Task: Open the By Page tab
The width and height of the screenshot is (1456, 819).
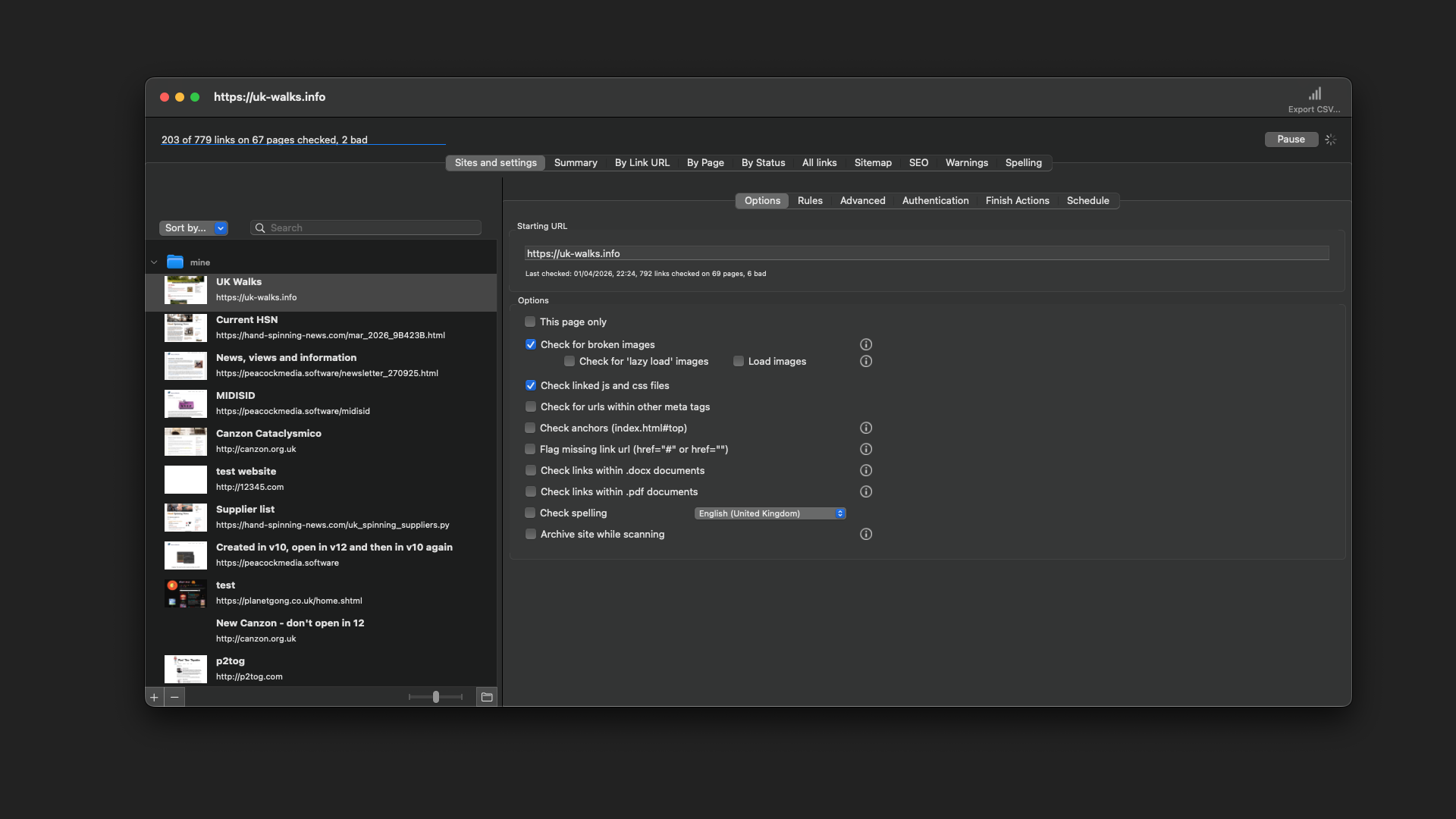Action: pyautogui.click(x=705, y=162)
